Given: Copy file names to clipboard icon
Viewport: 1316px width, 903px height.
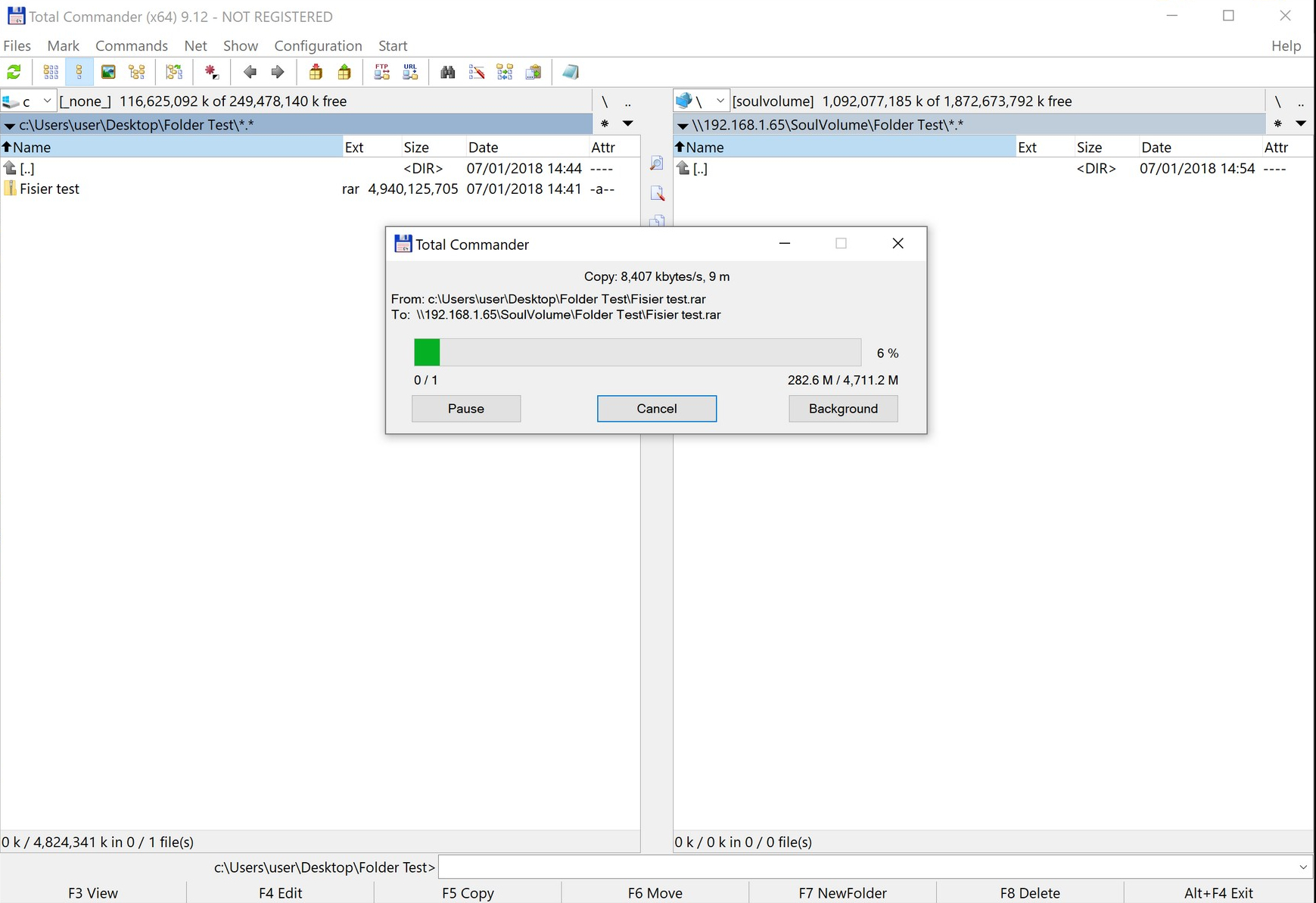Looking at the screenshot, I should coord(534,72).
